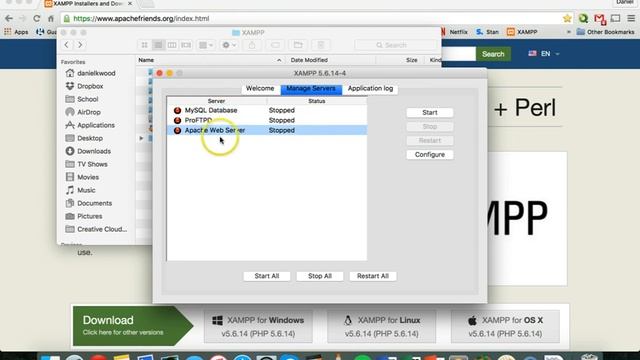Image resolution: width=640 pixels, height=360 pixels.
Task: Open AirDrop in the Finder sidebar
Action: 89,112
